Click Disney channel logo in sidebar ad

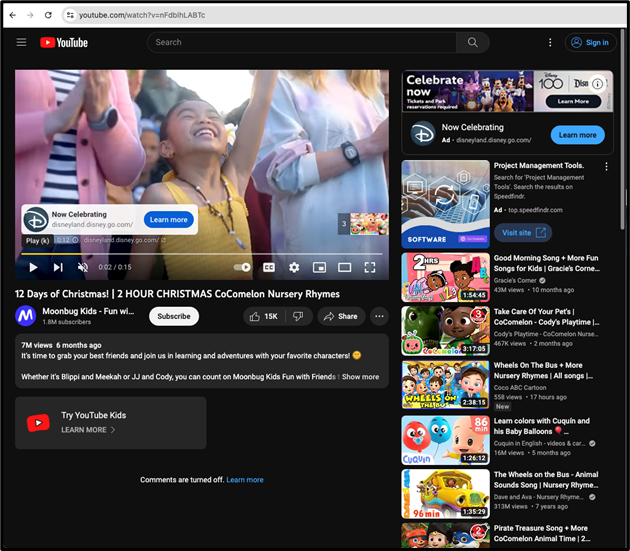pyautogui.click(x=423, y=133)
